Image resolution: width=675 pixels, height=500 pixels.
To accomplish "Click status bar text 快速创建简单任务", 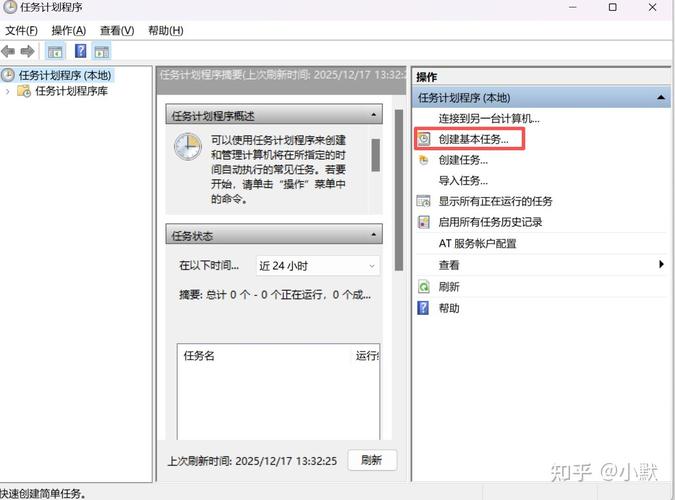I will tap(43, 494).
